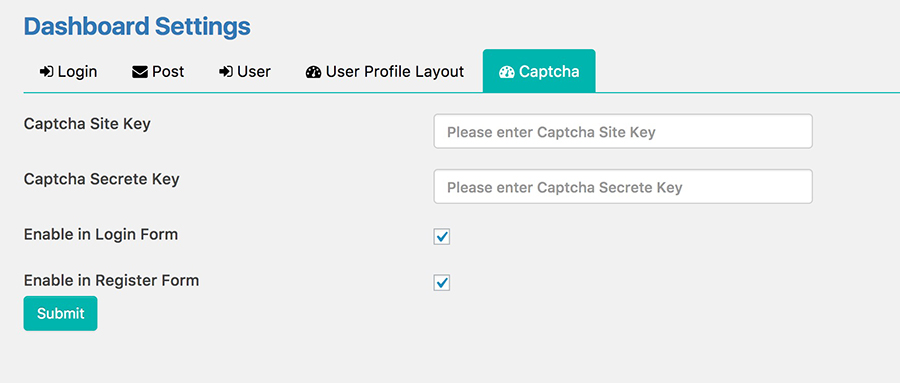This screenshot has height=383, width=900.
Task: Click the Captcha Secrete Key label
Action: tap(102, 179)
